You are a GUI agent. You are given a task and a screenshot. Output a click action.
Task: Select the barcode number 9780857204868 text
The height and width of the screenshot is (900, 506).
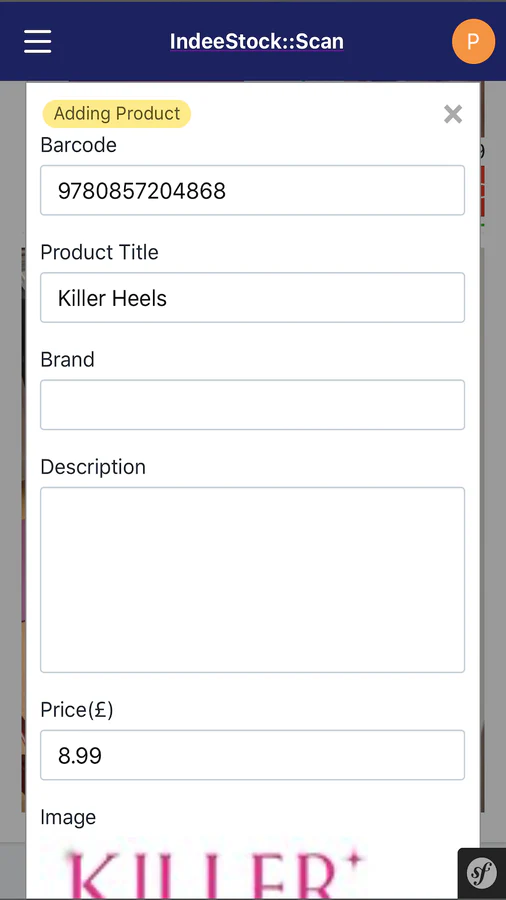tap(142, 191)
